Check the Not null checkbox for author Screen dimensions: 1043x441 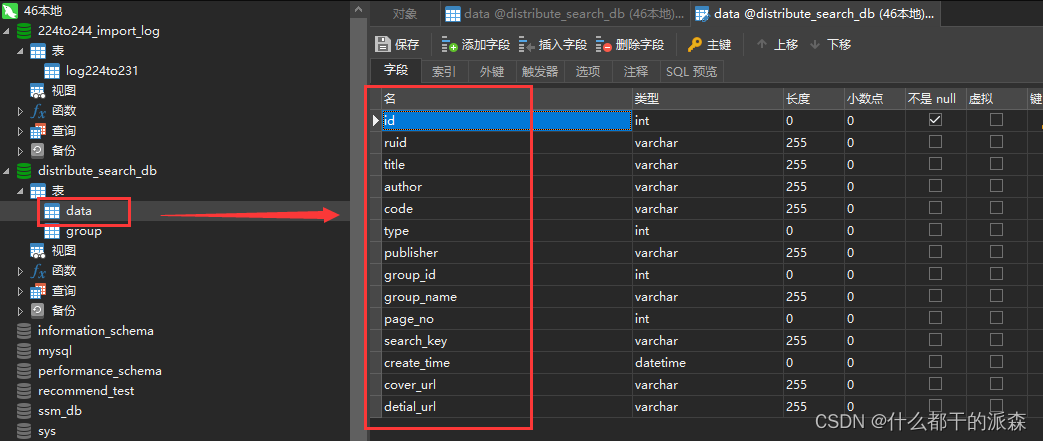(x=935, y=186)
